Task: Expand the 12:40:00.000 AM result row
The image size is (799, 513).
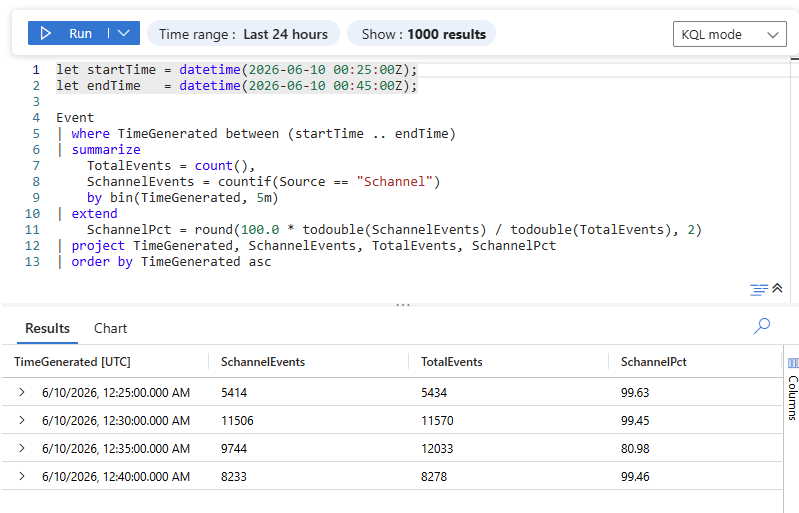Action: pyautogui.click(x=21, y=476)
